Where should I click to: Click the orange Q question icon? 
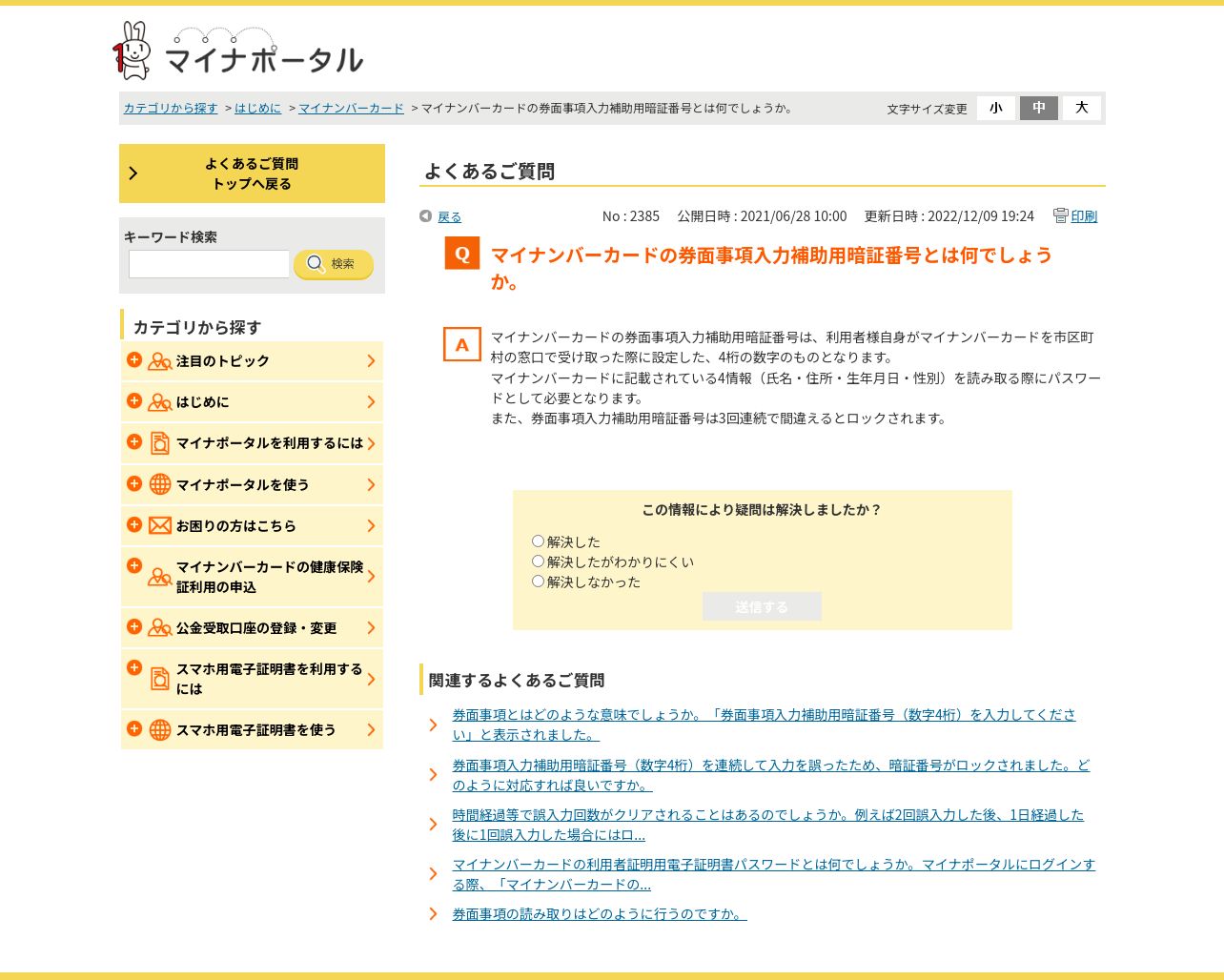click(x=462, y=253)
